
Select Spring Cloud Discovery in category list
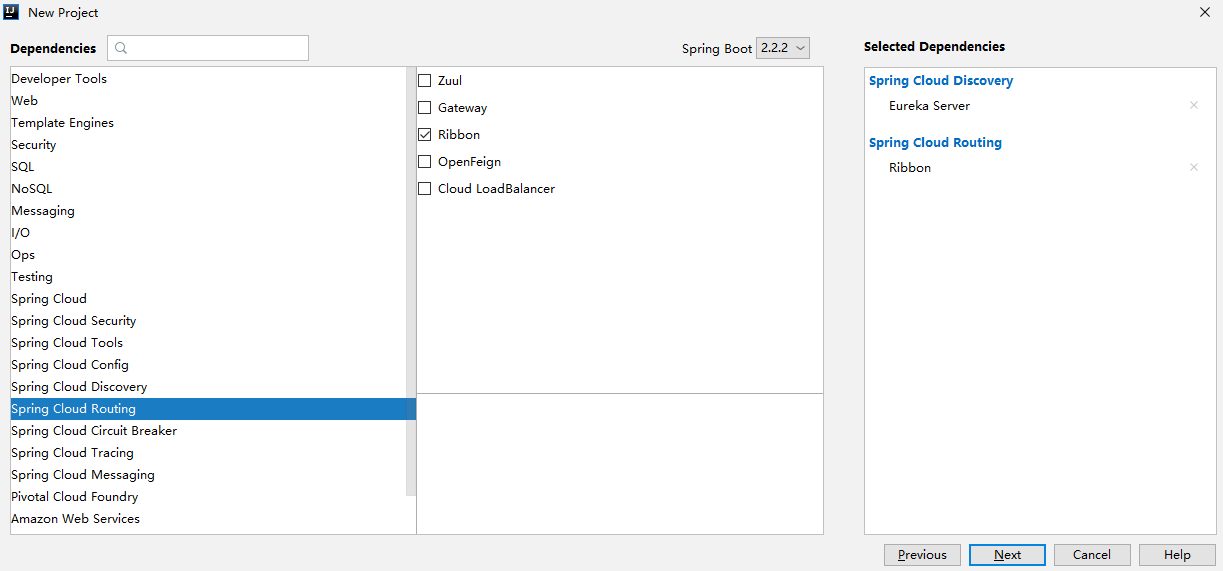(x=208, y=387)
